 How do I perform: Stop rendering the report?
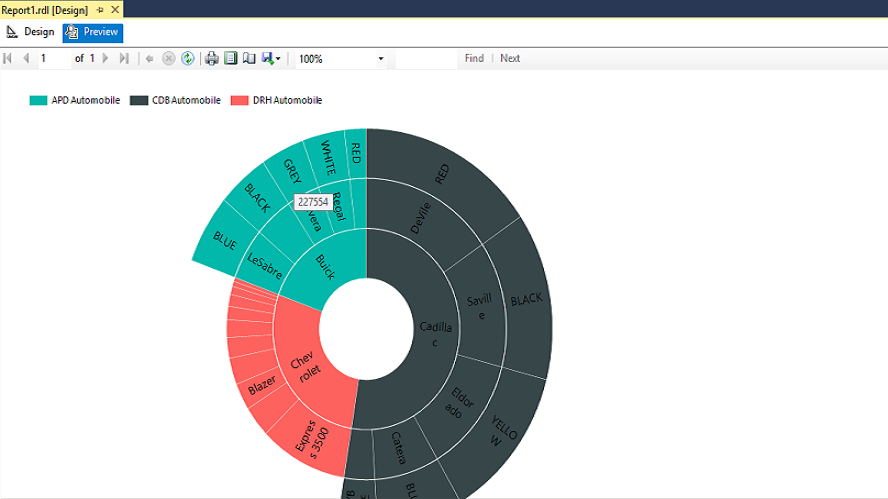169,58
